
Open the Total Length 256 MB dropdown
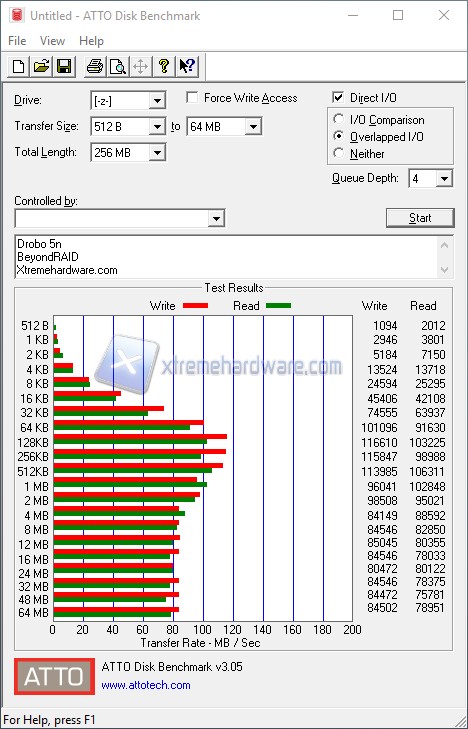pos(157,152)
